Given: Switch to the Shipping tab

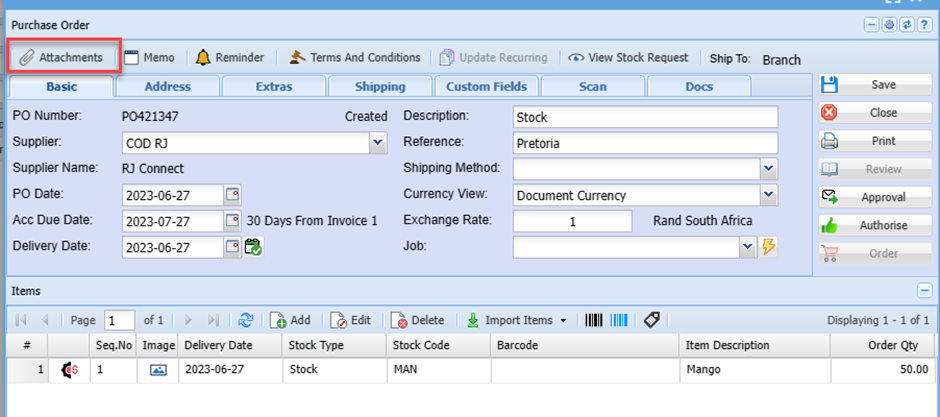Looking at the screenshot, I should (x=380, y=87).
